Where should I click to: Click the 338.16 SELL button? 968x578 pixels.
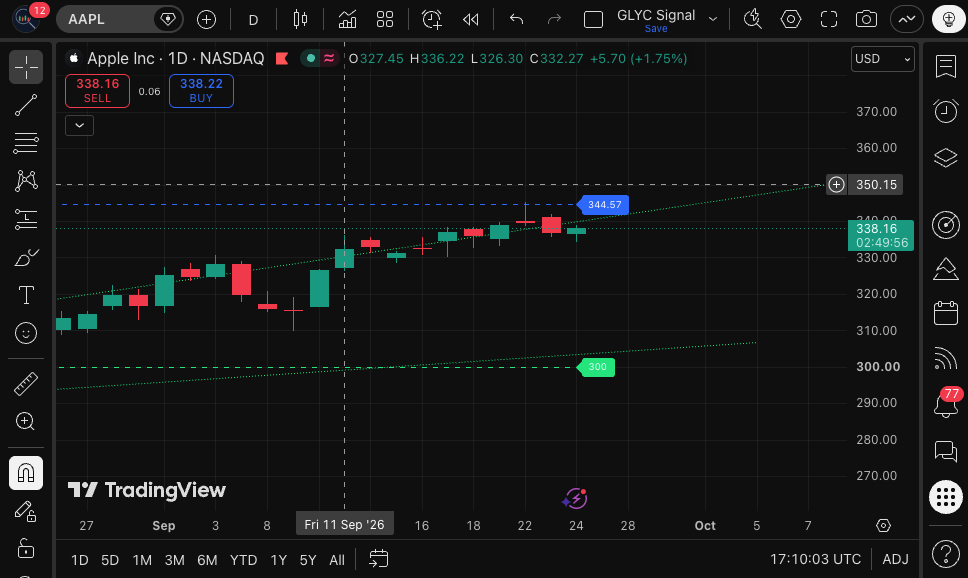[x=98, y=91]
